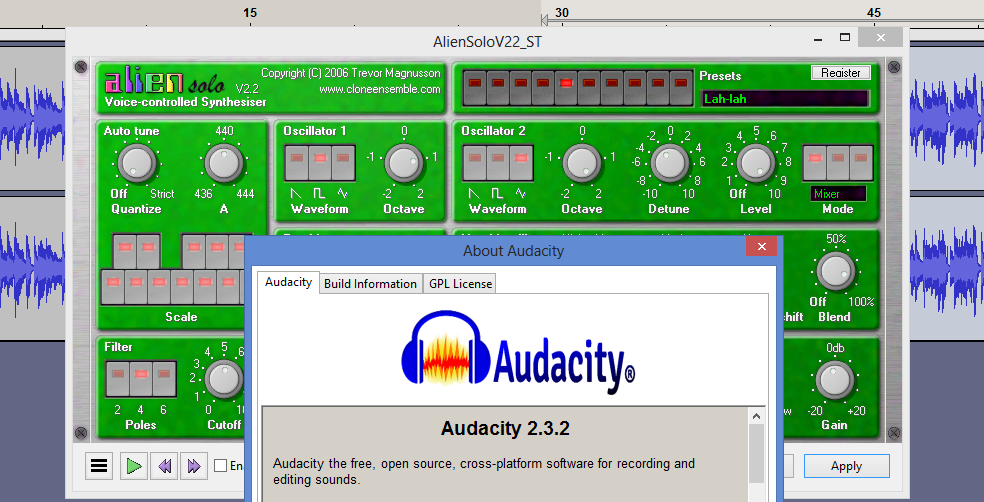Toggle the E white key in Scale
984x502 pixels.
click(x=159, y=287)
